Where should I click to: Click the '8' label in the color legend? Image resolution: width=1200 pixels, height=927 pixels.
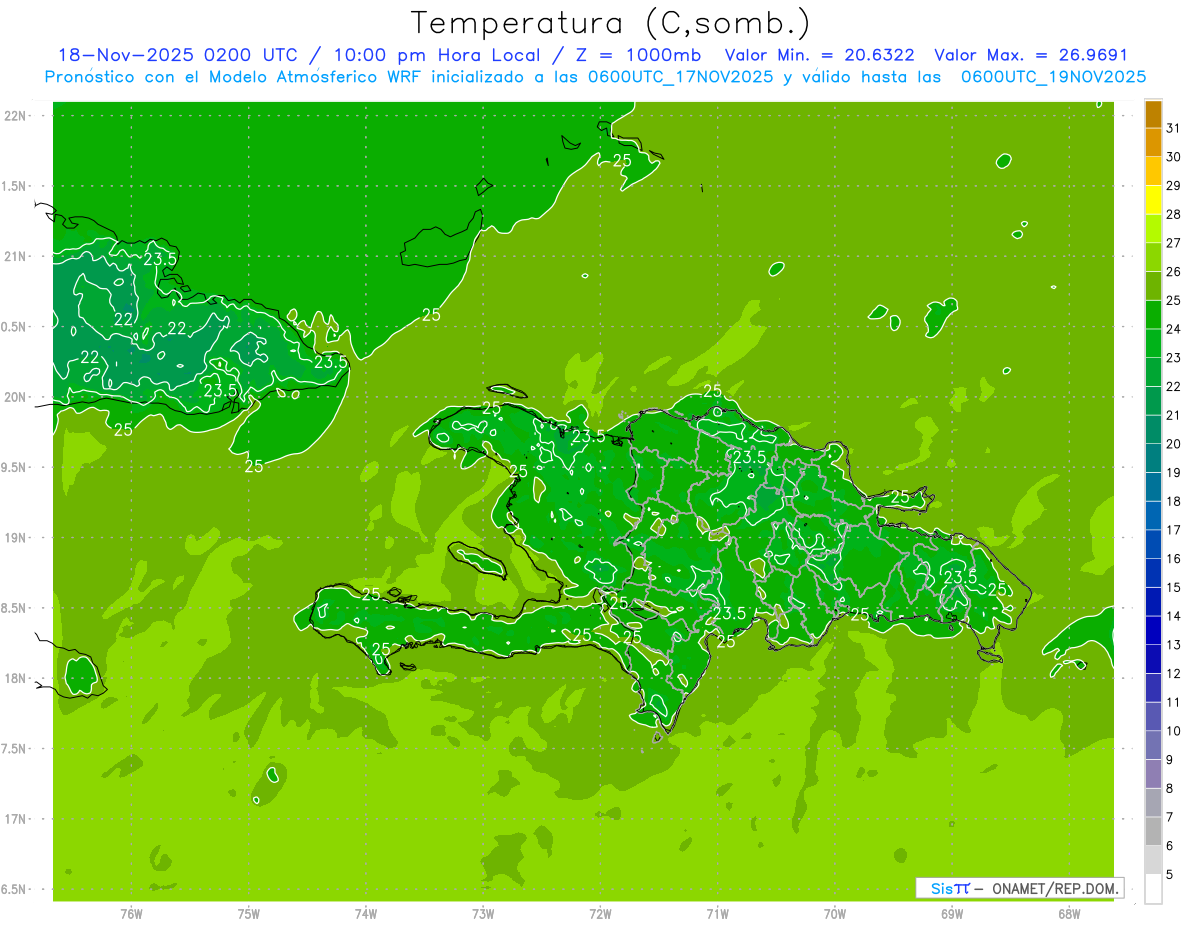point(1170,789)
